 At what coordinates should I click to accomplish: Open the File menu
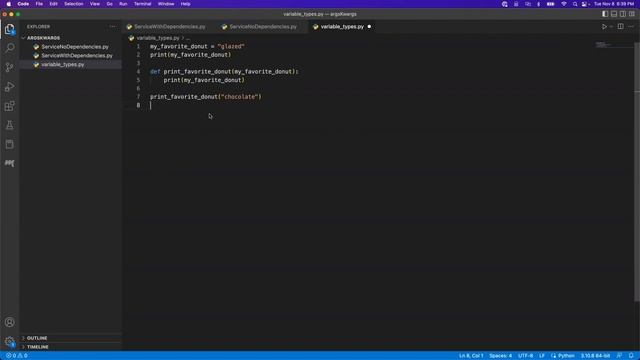tap(39, 4)
